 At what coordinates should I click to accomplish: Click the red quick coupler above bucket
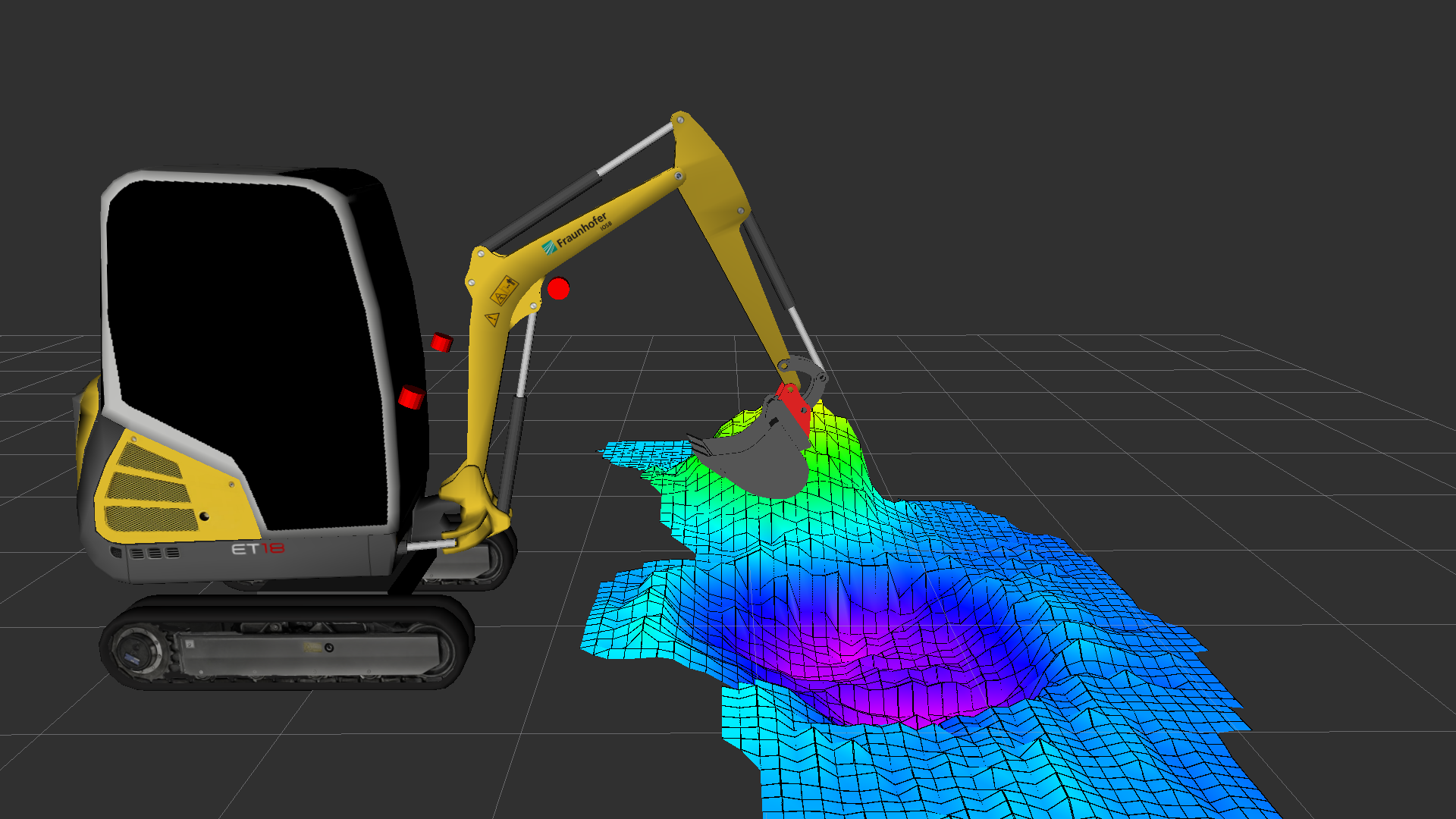coord(794,406)
